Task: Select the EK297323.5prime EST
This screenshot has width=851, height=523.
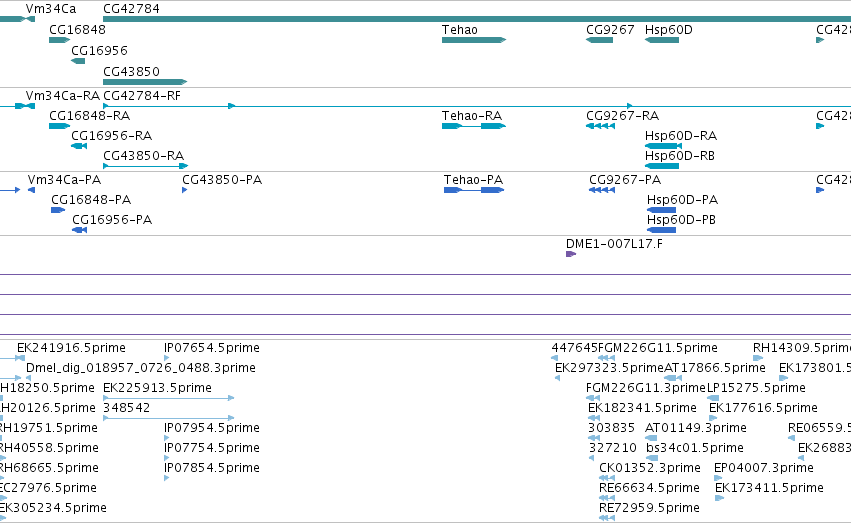Action: (557, 378)
